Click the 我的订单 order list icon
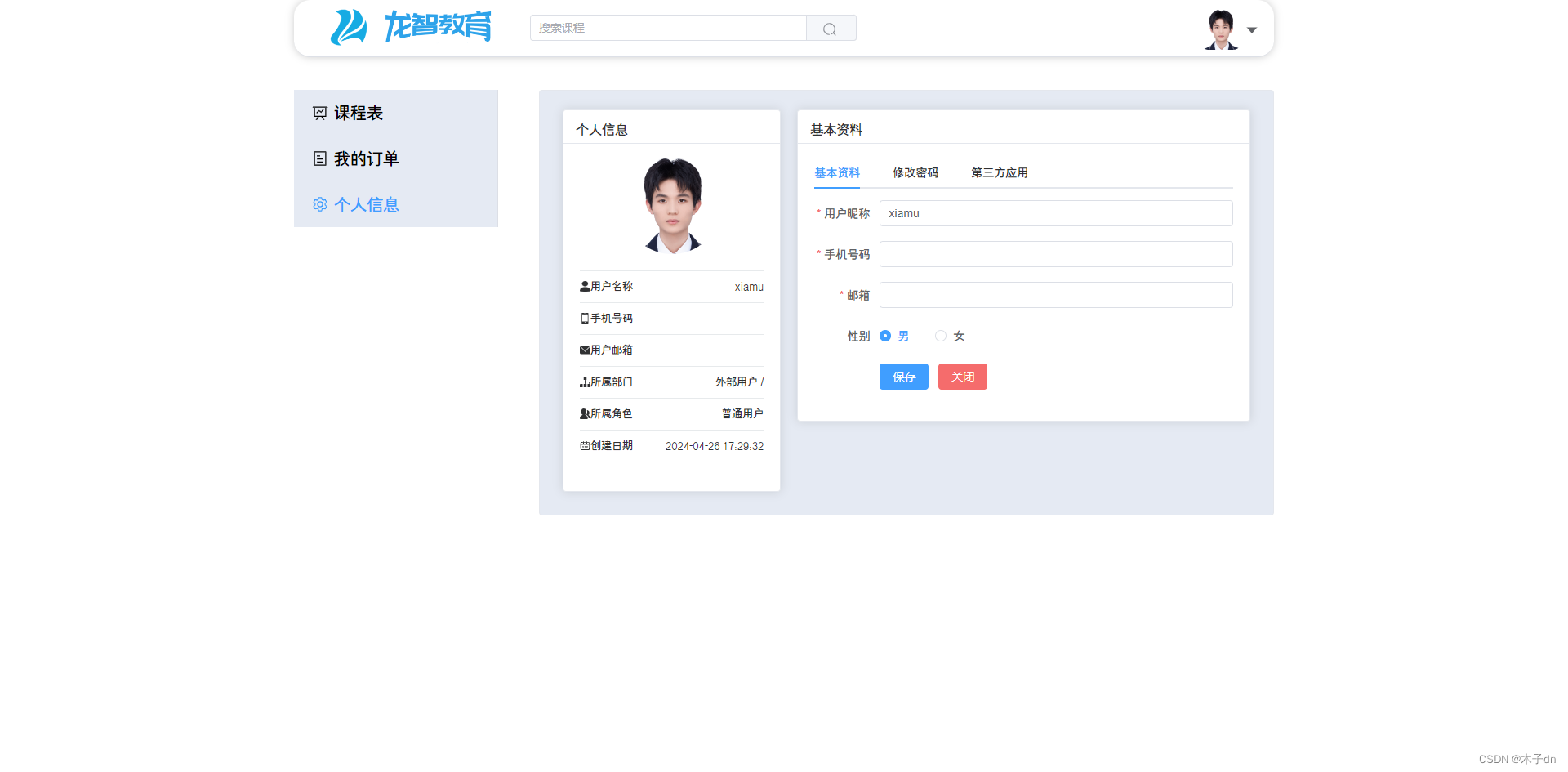 click(x=320, y=158)
